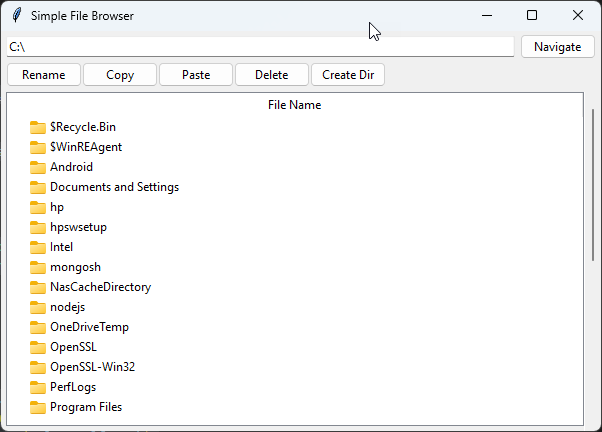Screen dimensions: 602x432
Task: Click the "hpswsetup" folder name
Action: [78, 227]
